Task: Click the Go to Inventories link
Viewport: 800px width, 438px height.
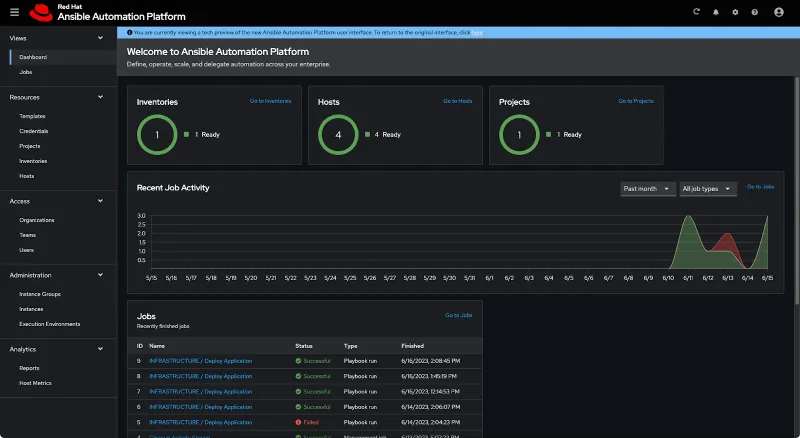Action: click(270, 101)
